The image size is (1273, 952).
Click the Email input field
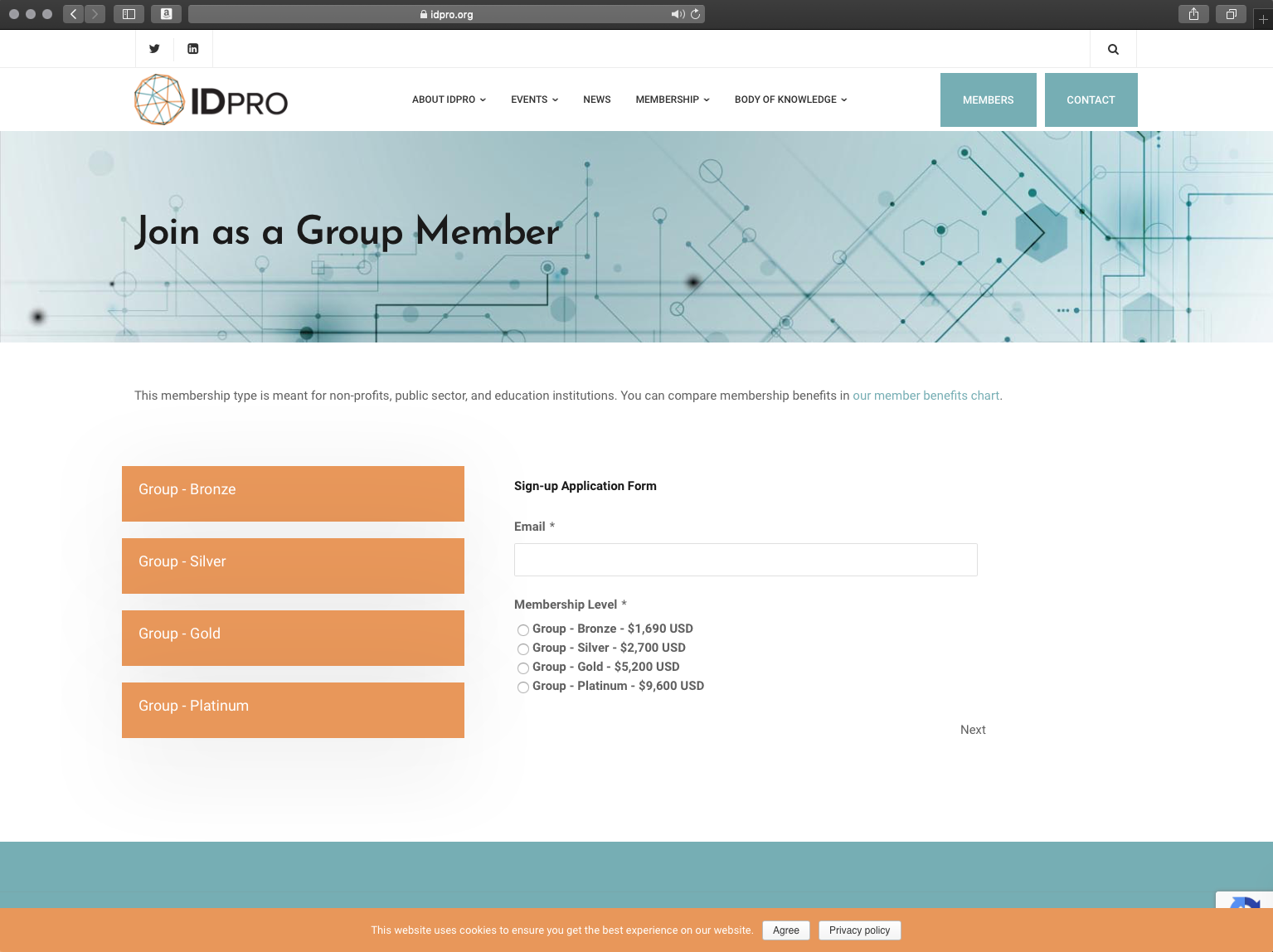tap(745, 560)
